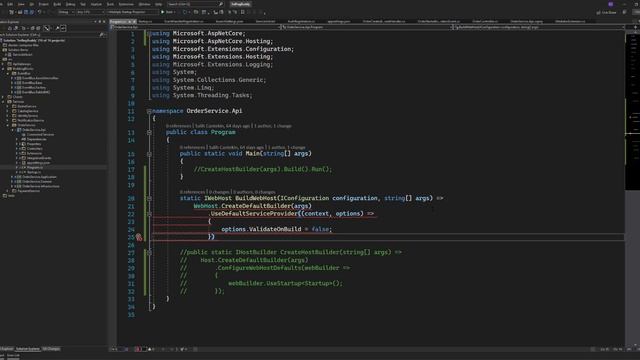This screenshot has width=640, height=360.
Task: Click the search field in Solution Explorer
Action: click(x=50, y=35)
